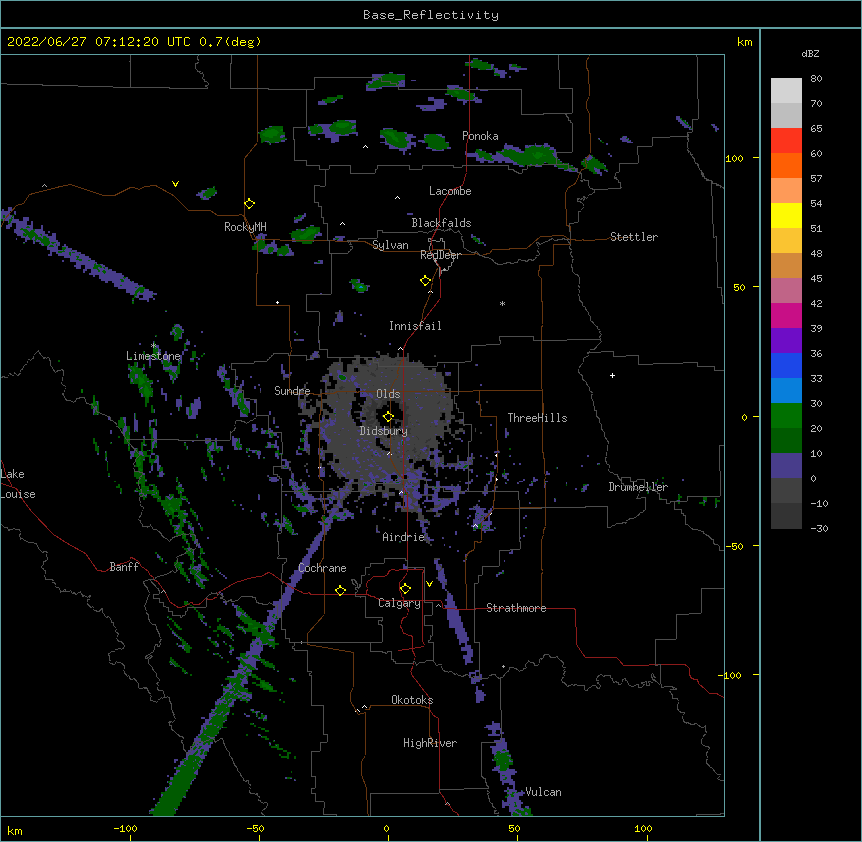
Task: Select the 80 dBZ white color swatch
Action: (786, 90)
